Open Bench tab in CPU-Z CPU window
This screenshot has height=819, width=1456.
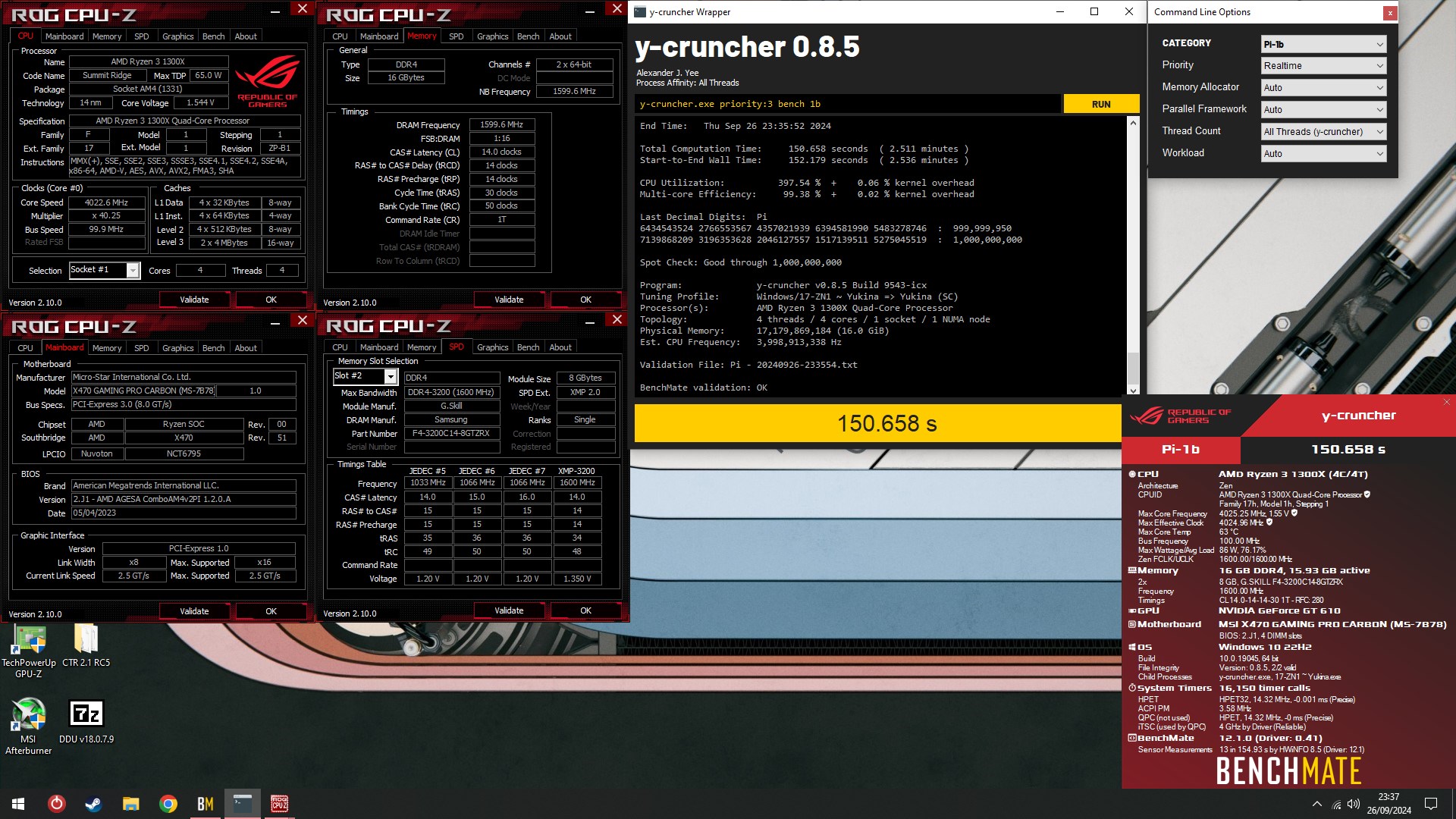[x=213, y=36]
